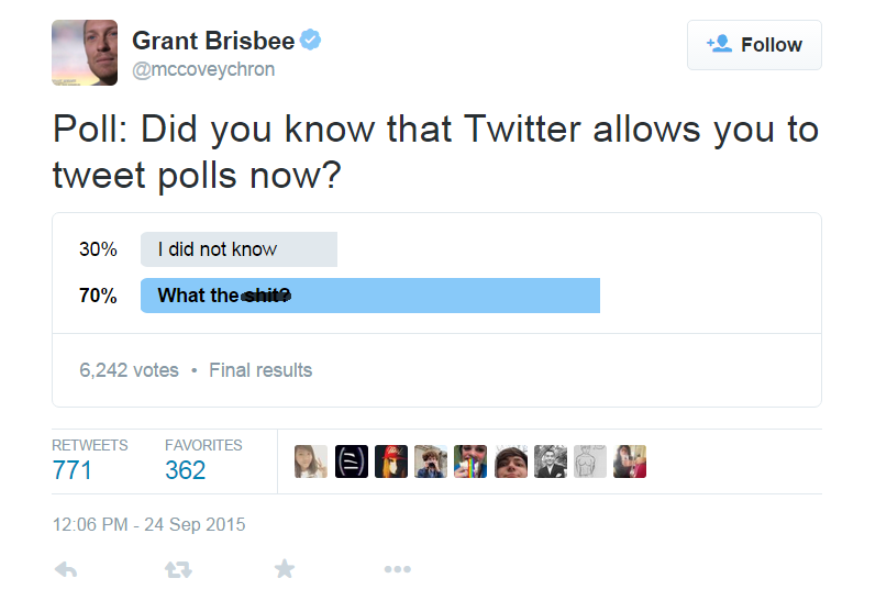Click the avatar with the red cap
875x600 pixels.
[x=391, y=461]
